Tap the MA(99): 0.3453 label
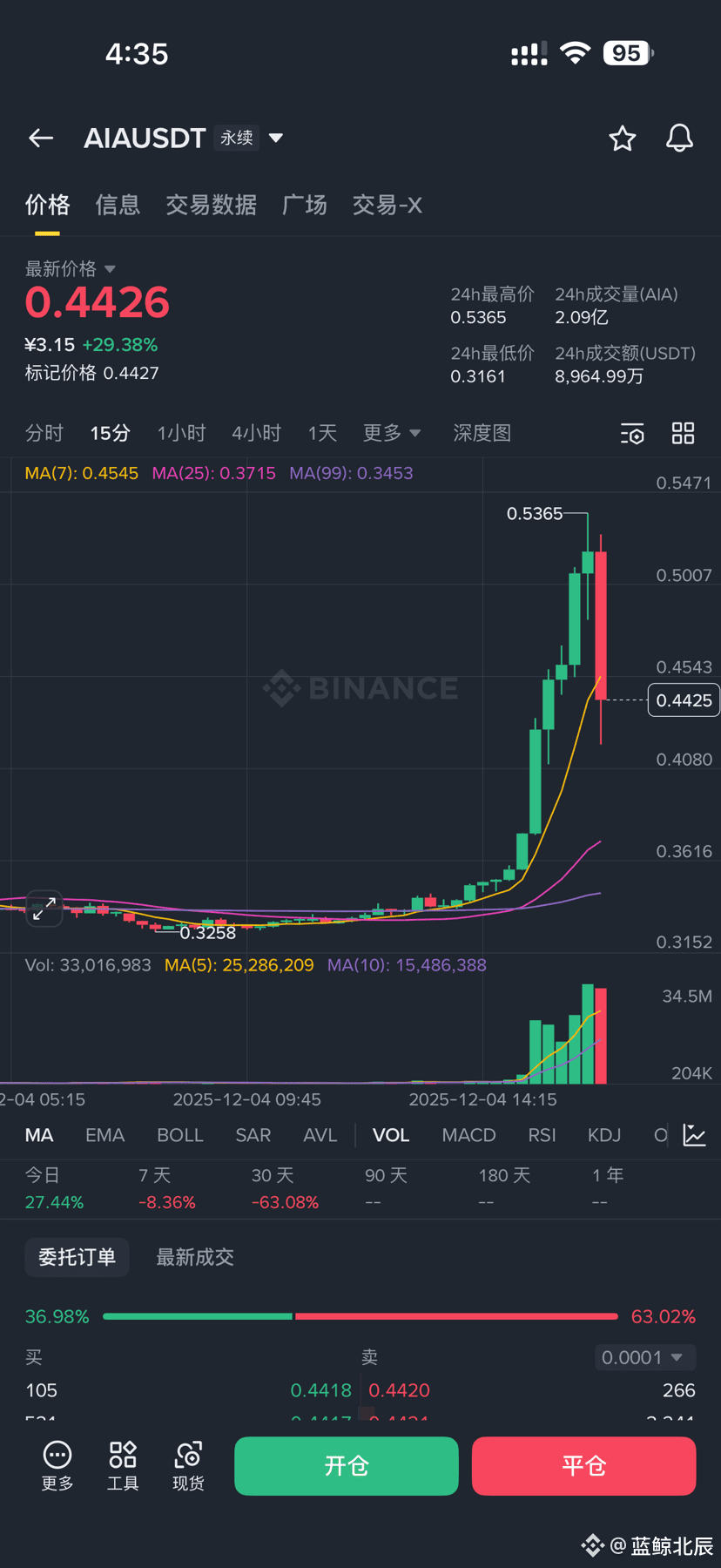The height and width of the screenshot is (1568, 721). pos(352,473)
